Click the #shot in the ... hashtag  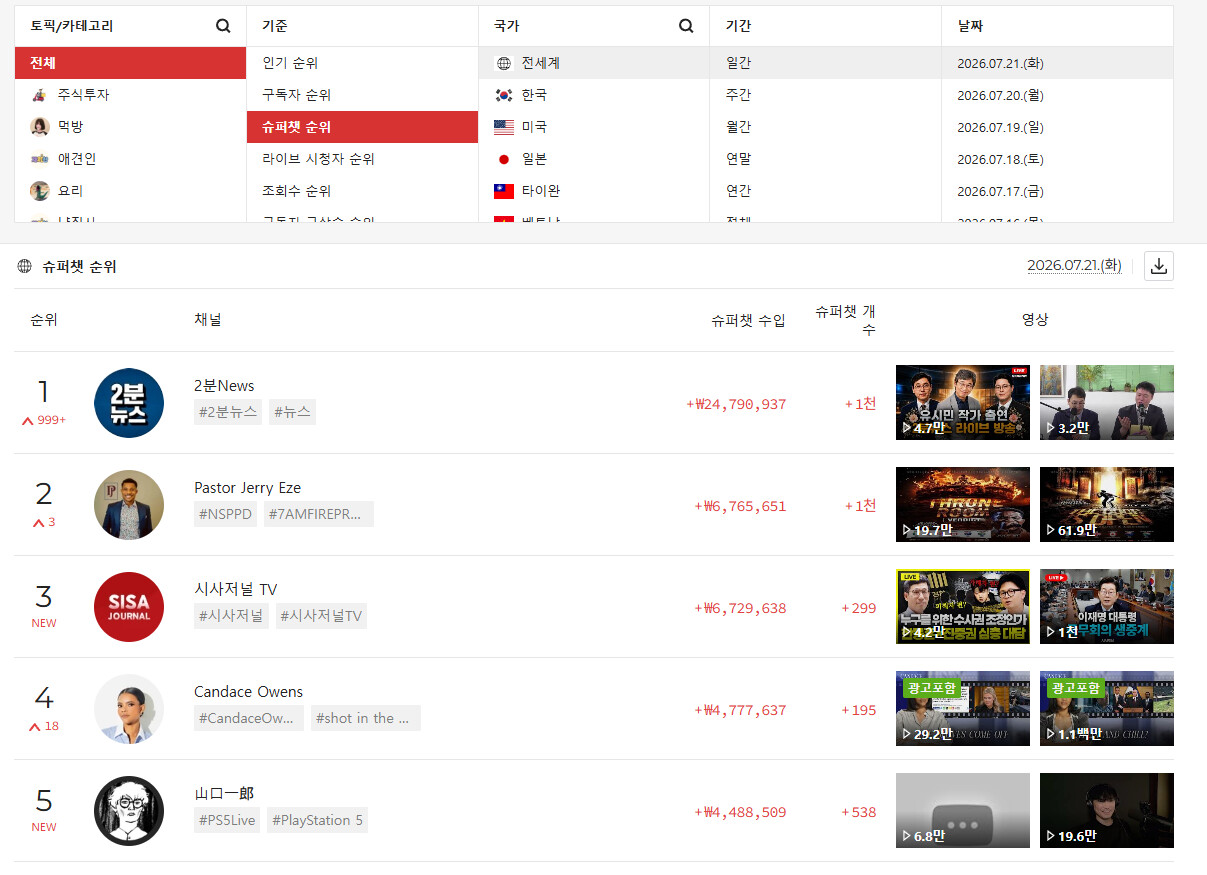click(x=366, y=718)
